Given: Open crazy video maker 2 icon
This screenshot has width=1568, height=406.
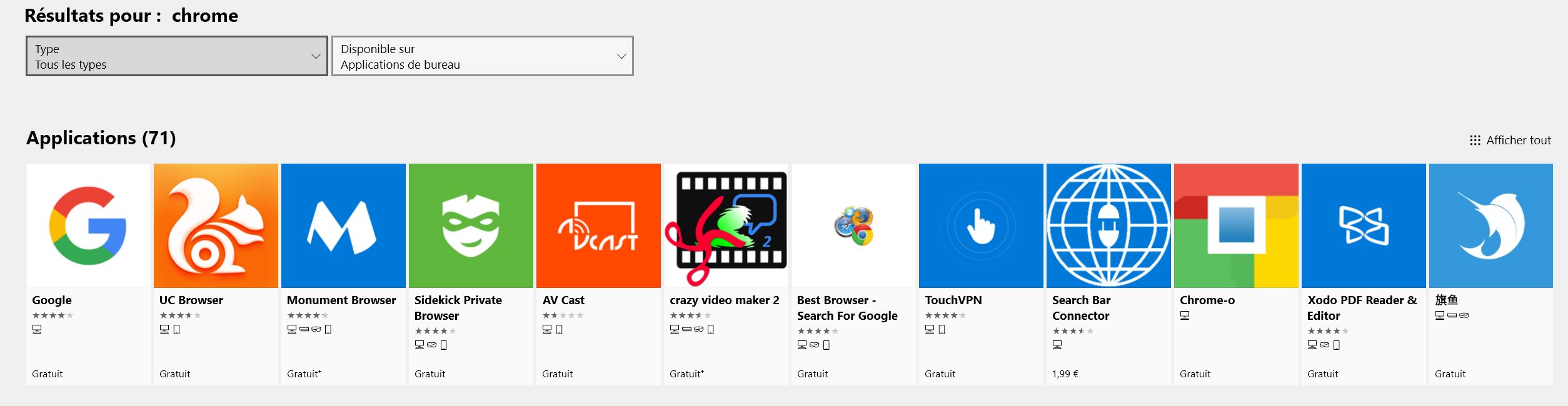Looking at the screenshot, I should click(x=726, y=225).
